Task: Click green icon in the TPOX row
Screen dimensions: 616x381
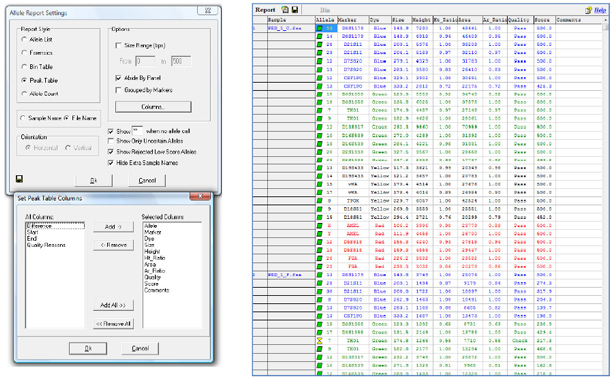Action: [319, 201]
